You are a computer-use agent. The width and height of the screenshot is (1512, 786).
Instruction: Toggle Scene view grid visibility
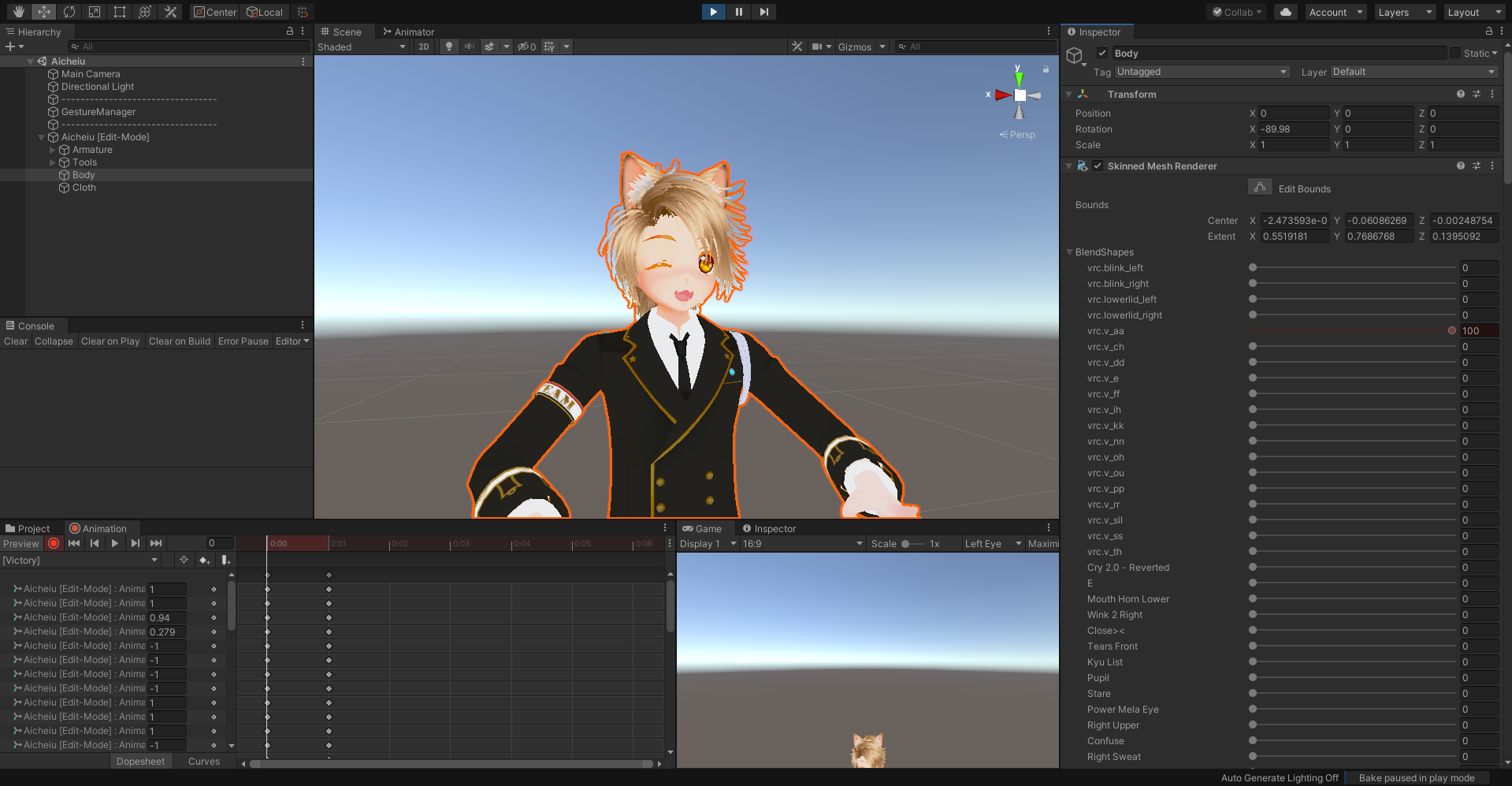(549, 47)
